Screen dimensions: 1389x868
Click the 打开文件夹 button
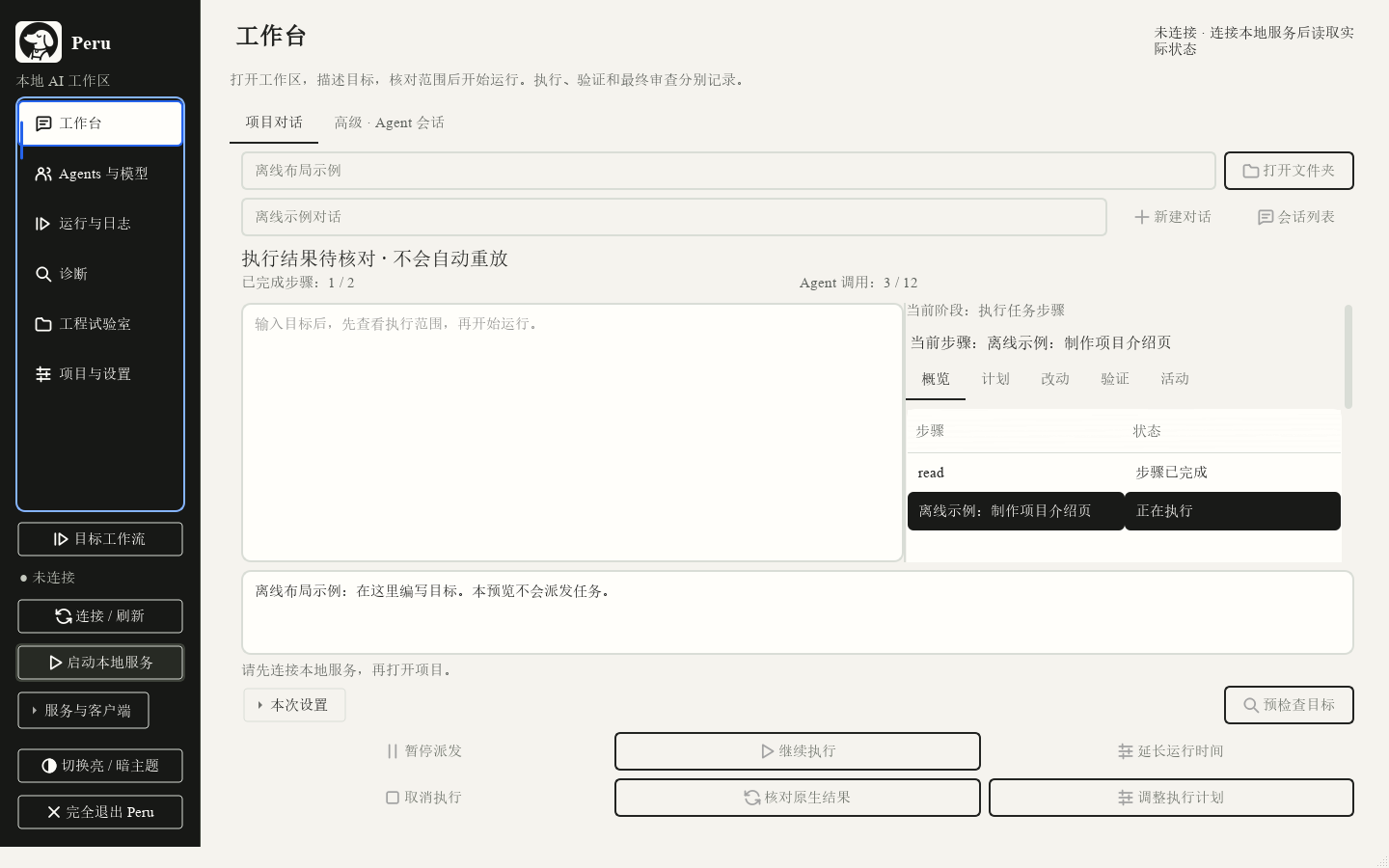click(1289, 171)
